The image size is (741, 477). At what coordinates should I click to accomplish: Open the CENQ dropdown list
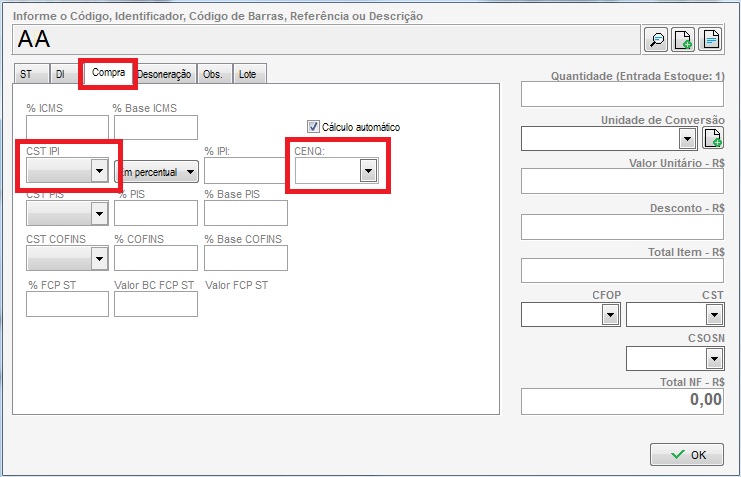(368, 172)
